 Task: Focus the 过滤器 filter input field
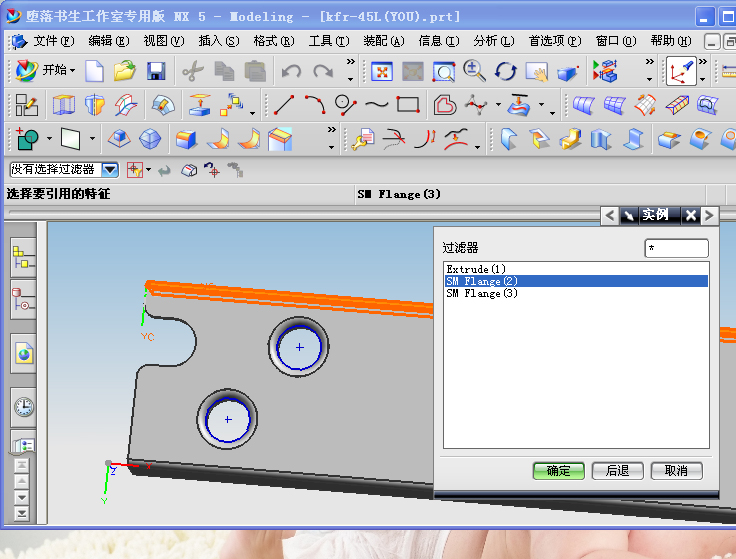[676, 248]
